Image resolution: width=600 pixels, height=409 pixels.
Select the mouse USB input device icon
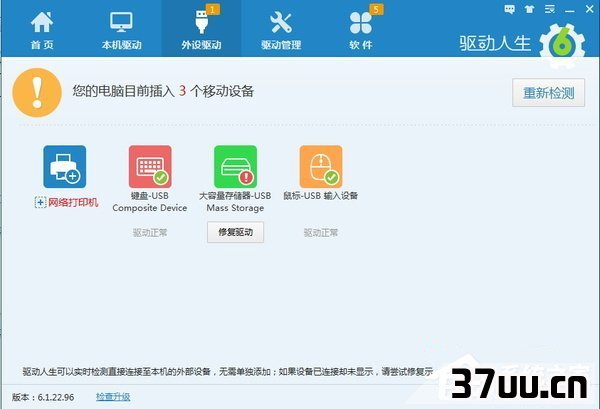[x=321, y=166]
